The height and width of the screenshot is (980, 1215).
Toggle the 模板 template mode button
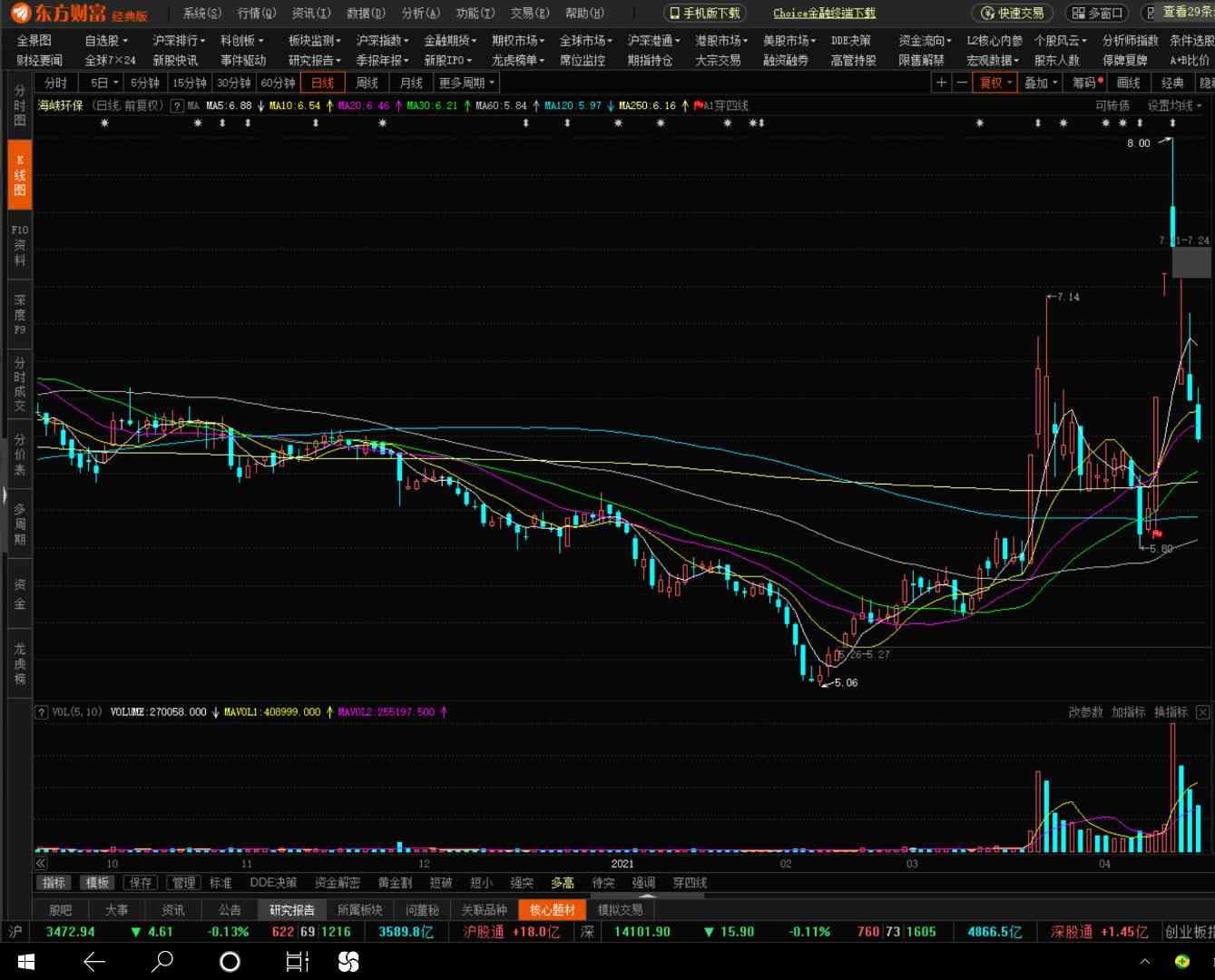click(96, 883)
